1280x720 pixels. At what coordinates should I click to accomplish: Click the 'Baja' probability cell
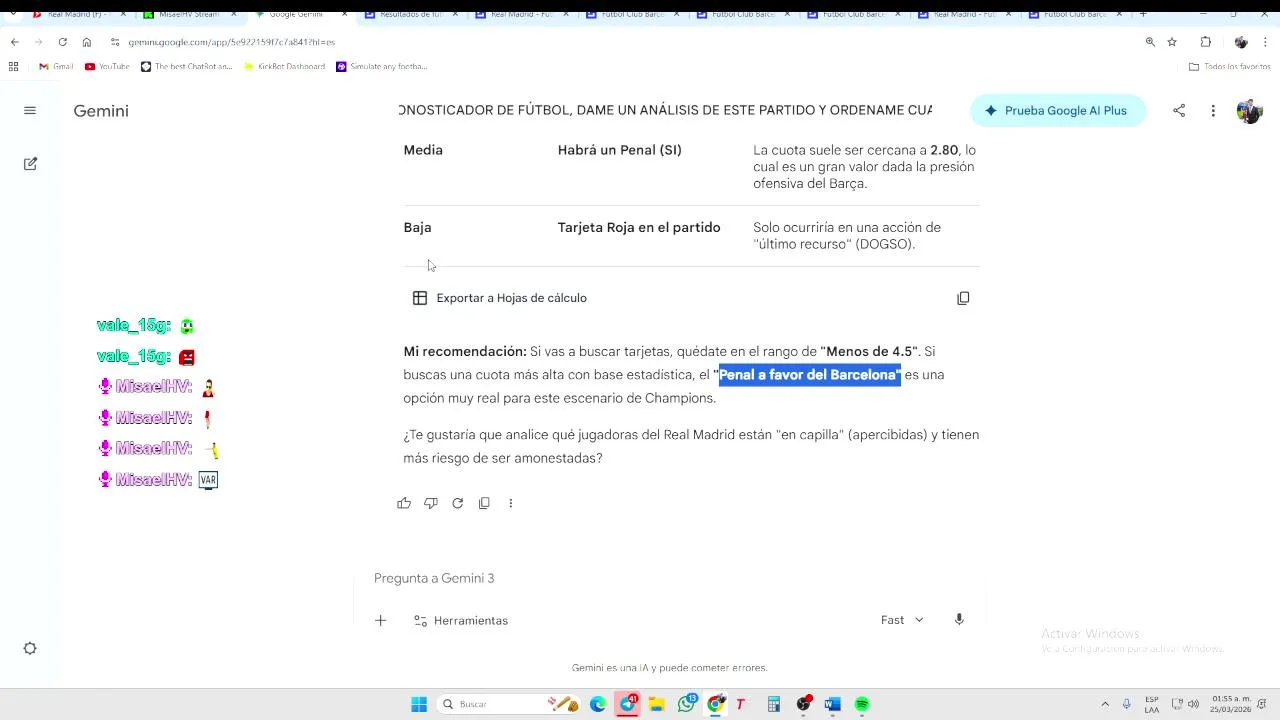pyautogui.click(x=417, y=228)
